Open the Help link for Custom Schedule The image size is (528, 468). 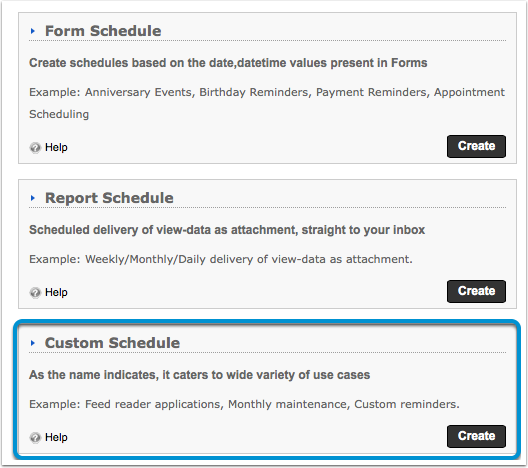point(56,437)
